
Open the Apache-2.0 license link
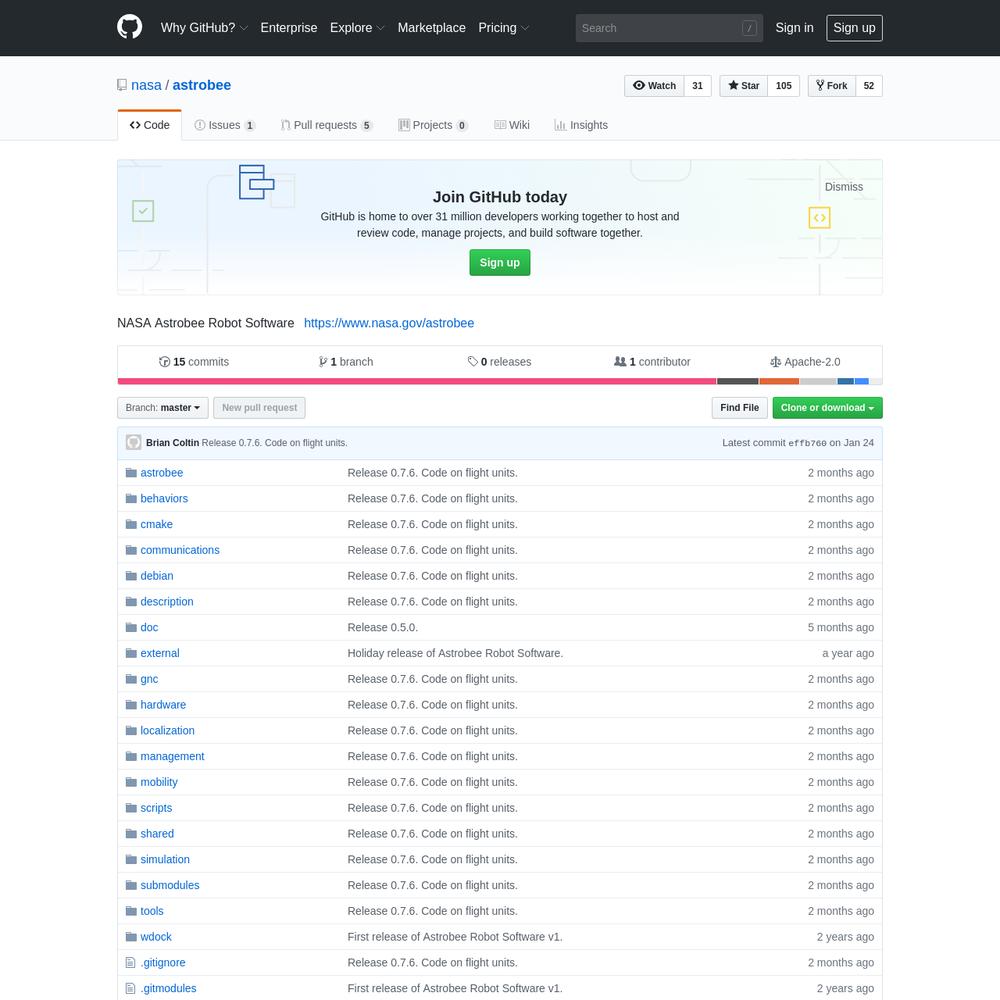coord(805,362)
